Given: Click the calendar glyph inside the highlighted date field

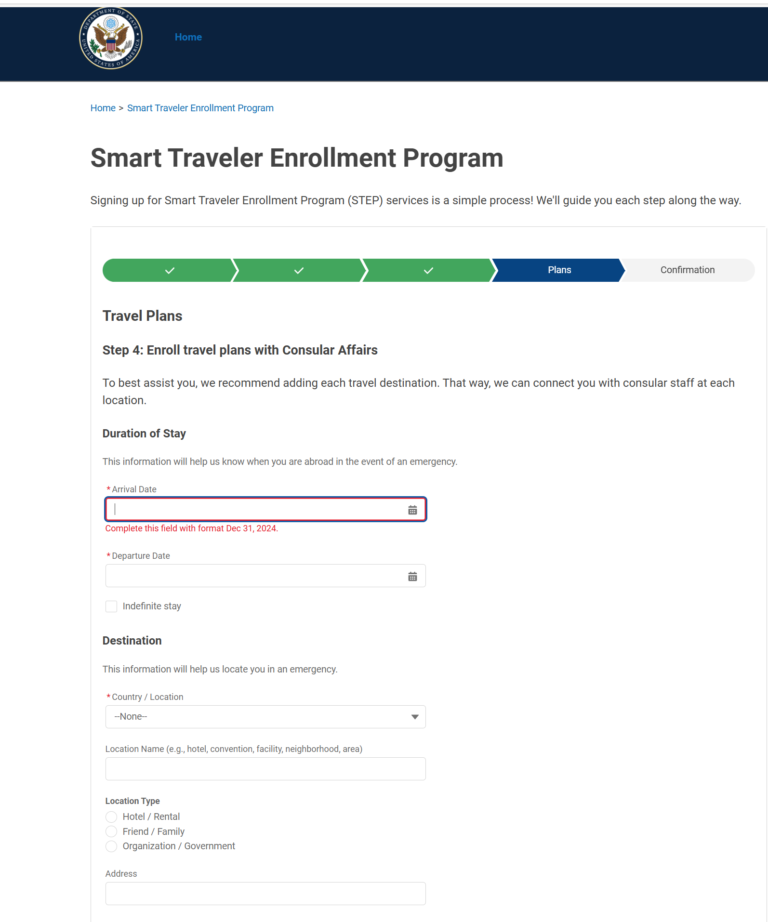Looking at the screenshot, I should point(411,509).
